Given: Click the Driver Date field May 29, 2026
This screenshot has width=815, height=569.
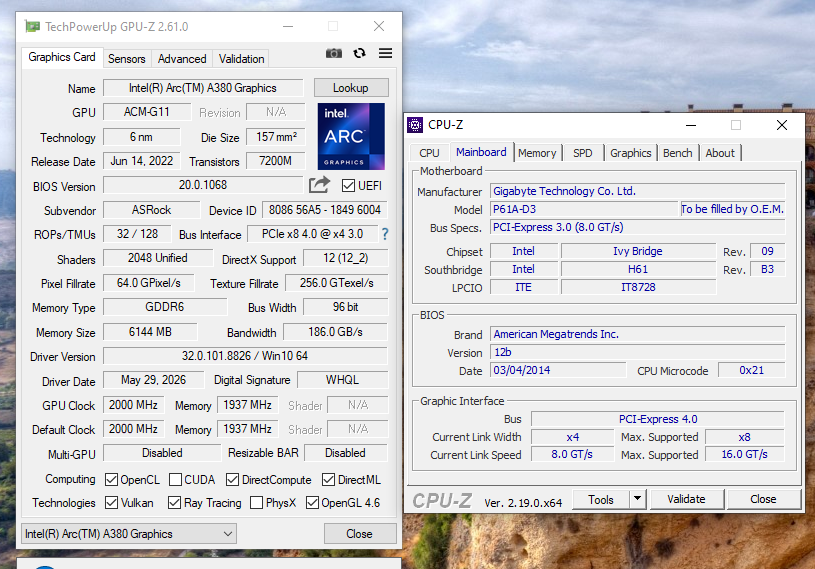Looking at the screenshot, I should (x=153, y=380).
